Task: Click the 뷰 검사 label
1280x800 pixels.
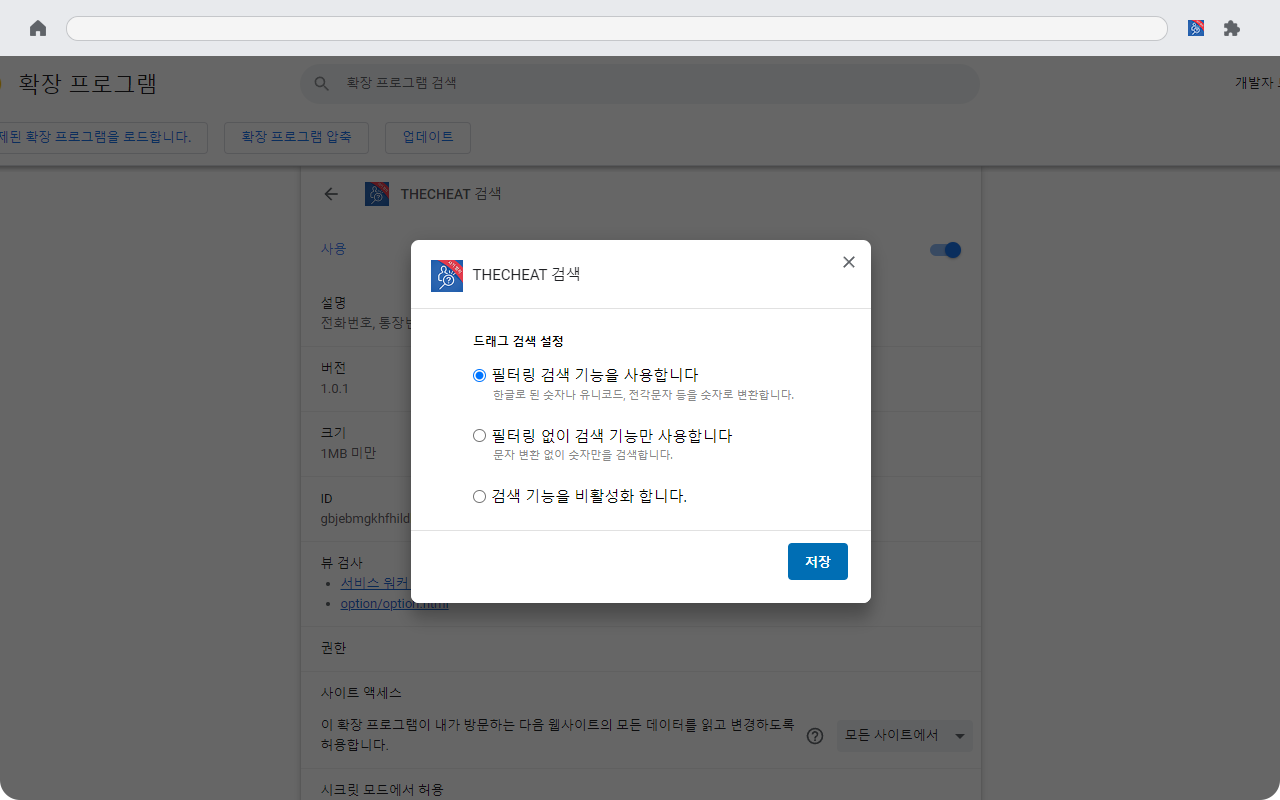Action: (342, 563)
